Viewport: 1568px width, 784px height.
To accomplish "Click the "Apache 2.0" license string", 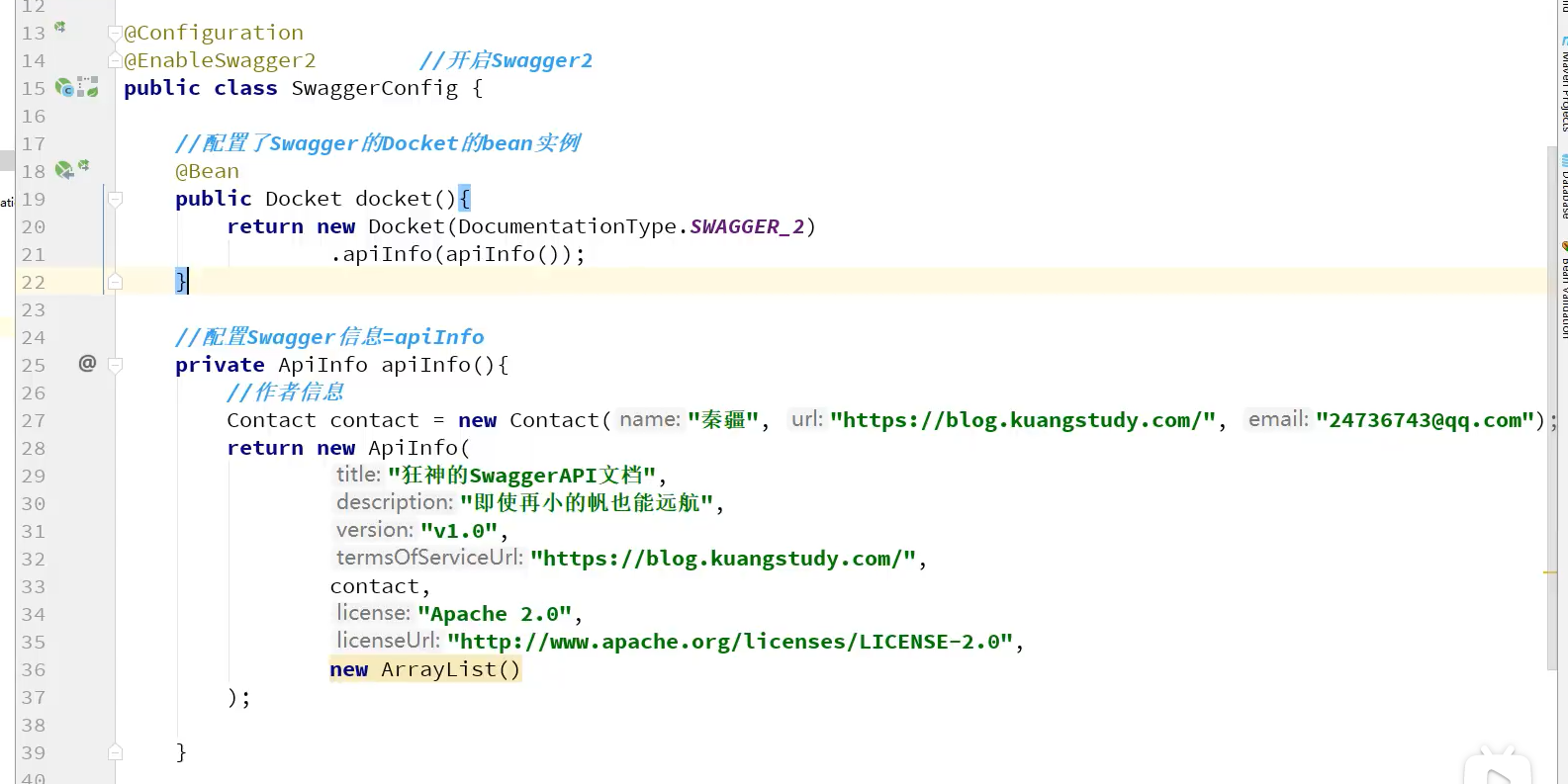I will click(495, 614).
